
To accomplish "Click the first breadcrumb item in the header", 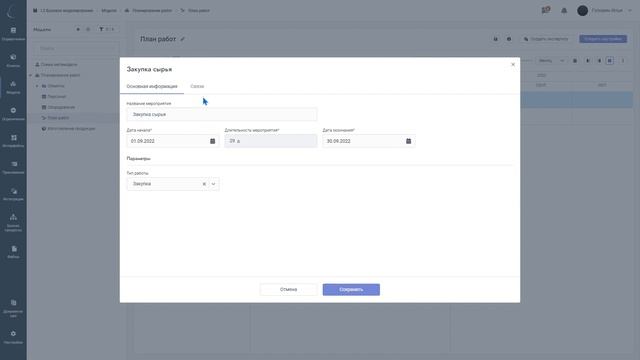I will click(67, 11).
